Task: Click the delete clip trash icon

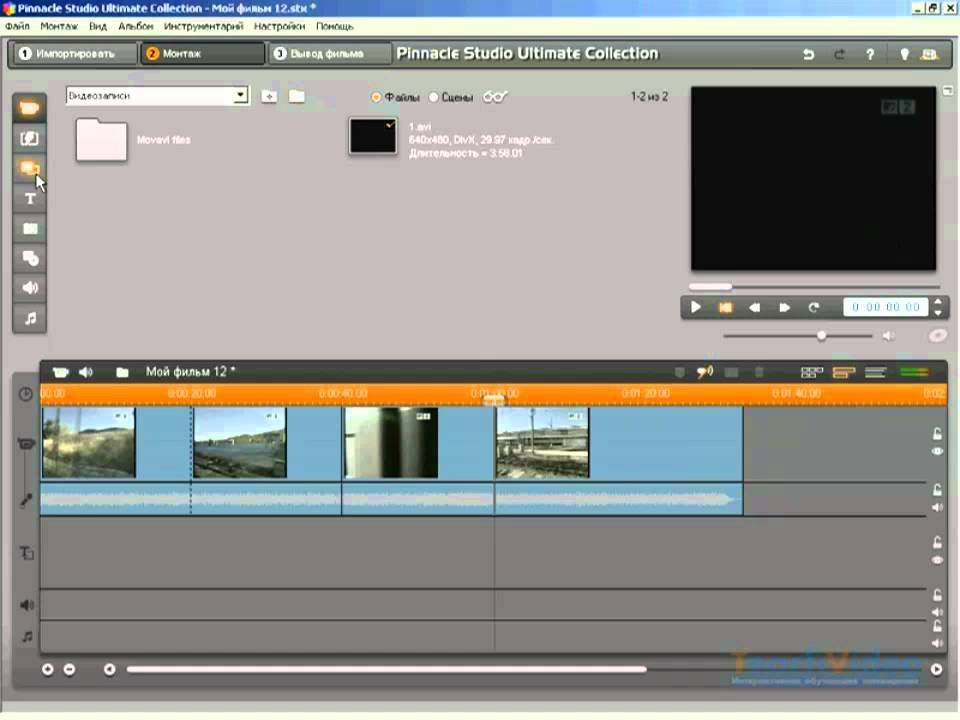Action: pos(759,372)
